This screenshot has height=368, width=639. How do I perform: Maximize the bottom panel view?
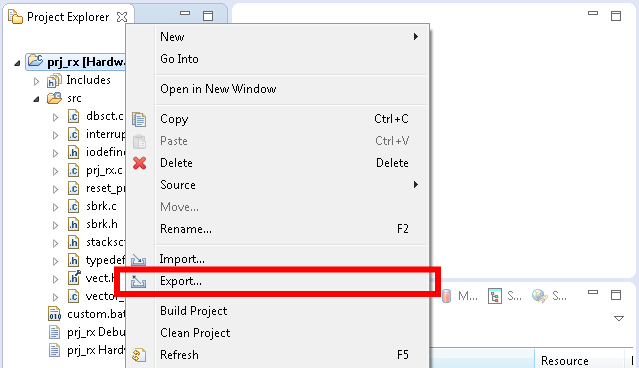click(616, 295)
